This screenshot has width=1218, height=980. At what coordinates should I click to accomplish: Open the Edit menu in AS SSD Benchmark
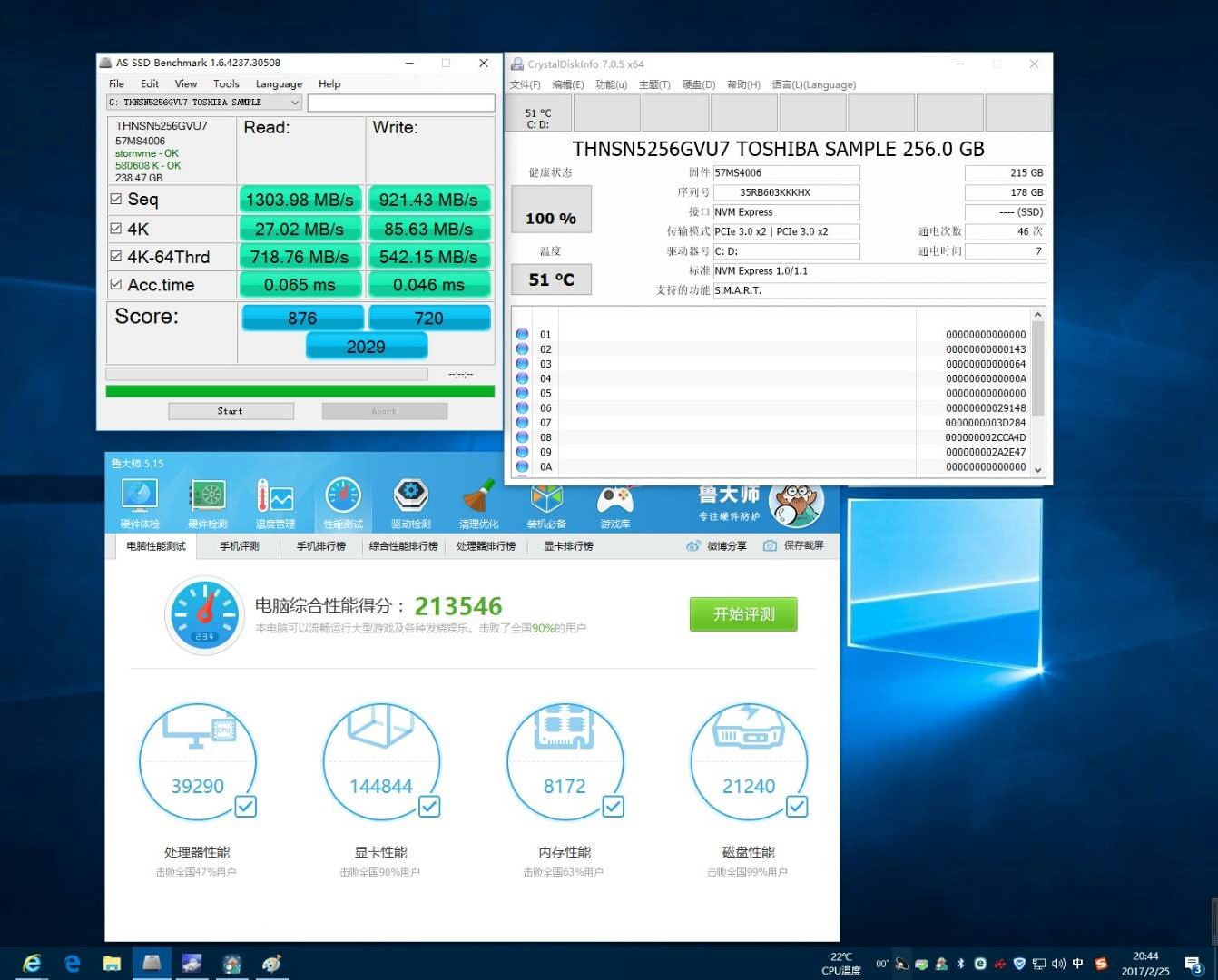150,83
